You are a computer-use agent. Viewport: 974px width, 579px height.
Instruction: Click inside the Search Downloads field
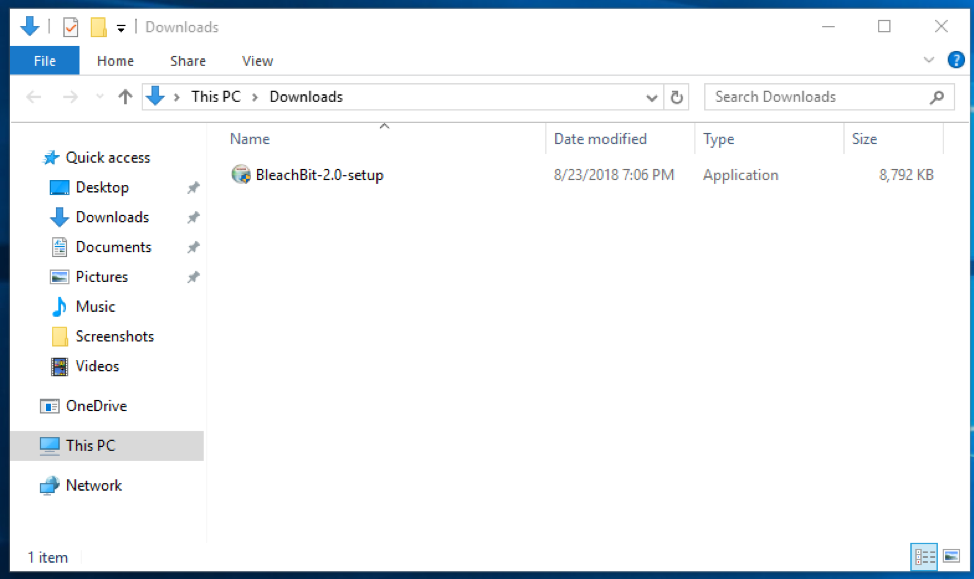(x=815, y=97)
